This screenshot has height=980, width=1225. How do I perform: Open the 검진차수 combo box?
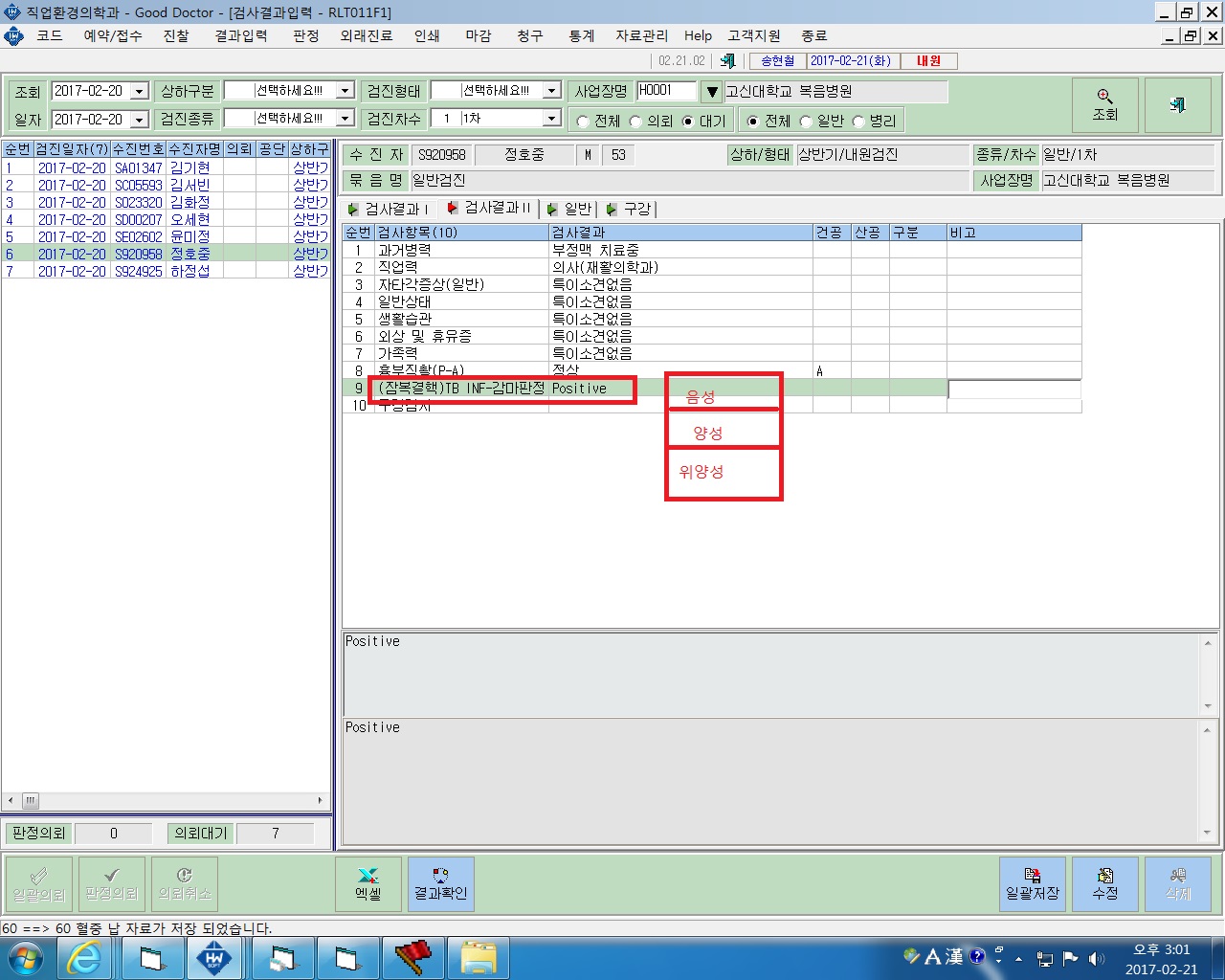551,118
